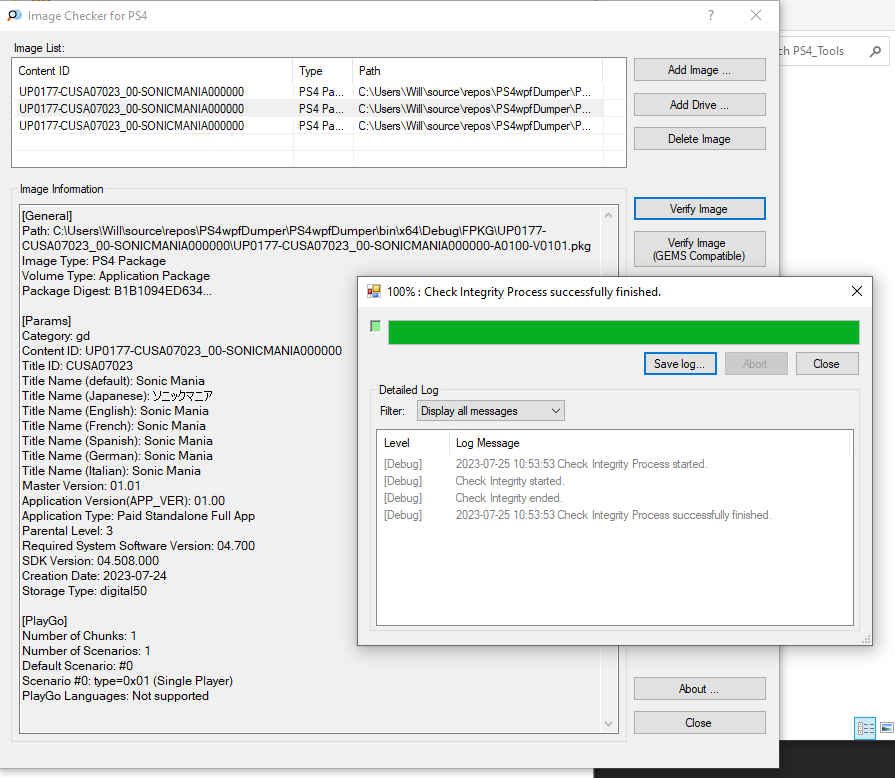Click log entry 'Check Integrity Process started.'

tap(581, 464)
